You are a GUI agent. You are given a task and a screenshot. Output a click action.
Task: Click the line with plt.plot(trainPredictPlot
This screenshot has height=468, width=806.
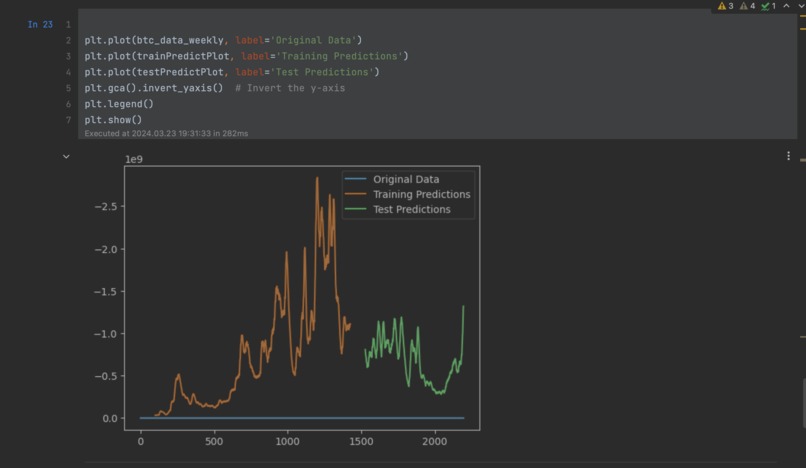(x=246, y=56)
